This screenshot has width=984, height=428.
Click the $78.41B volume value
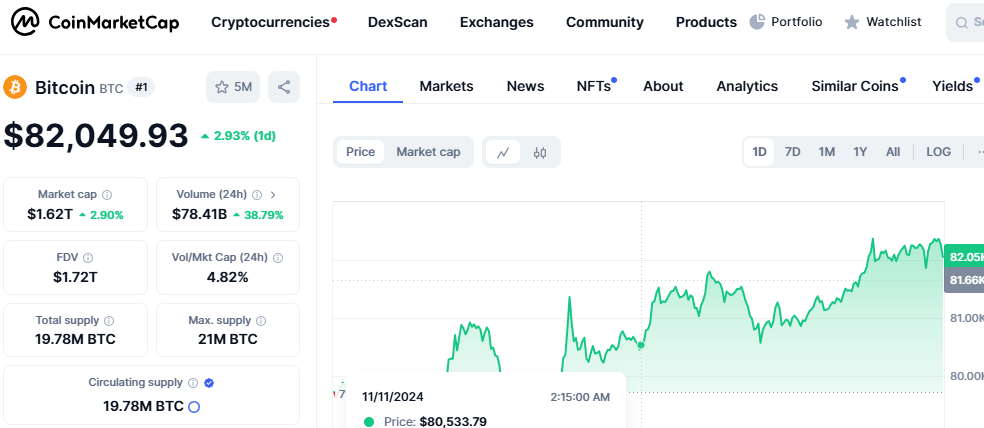coord(200,215)
